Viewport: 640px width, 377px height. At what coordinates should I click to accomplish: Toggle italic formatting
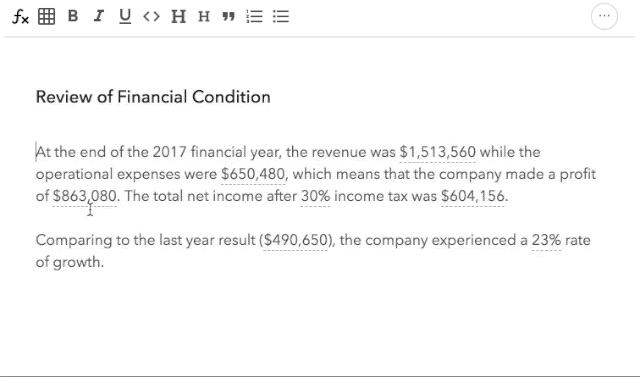click(99, 16)
